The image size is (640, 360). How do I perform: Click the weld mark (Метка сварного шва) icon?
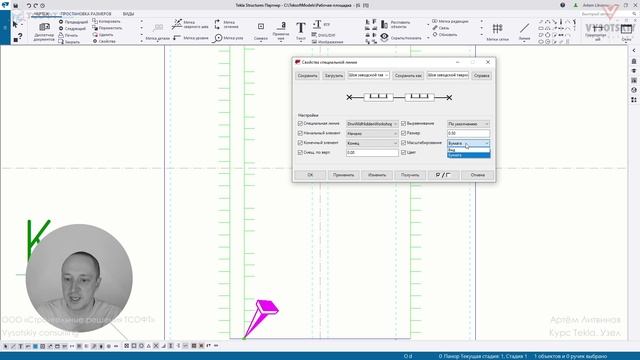[x=177, y=24]
